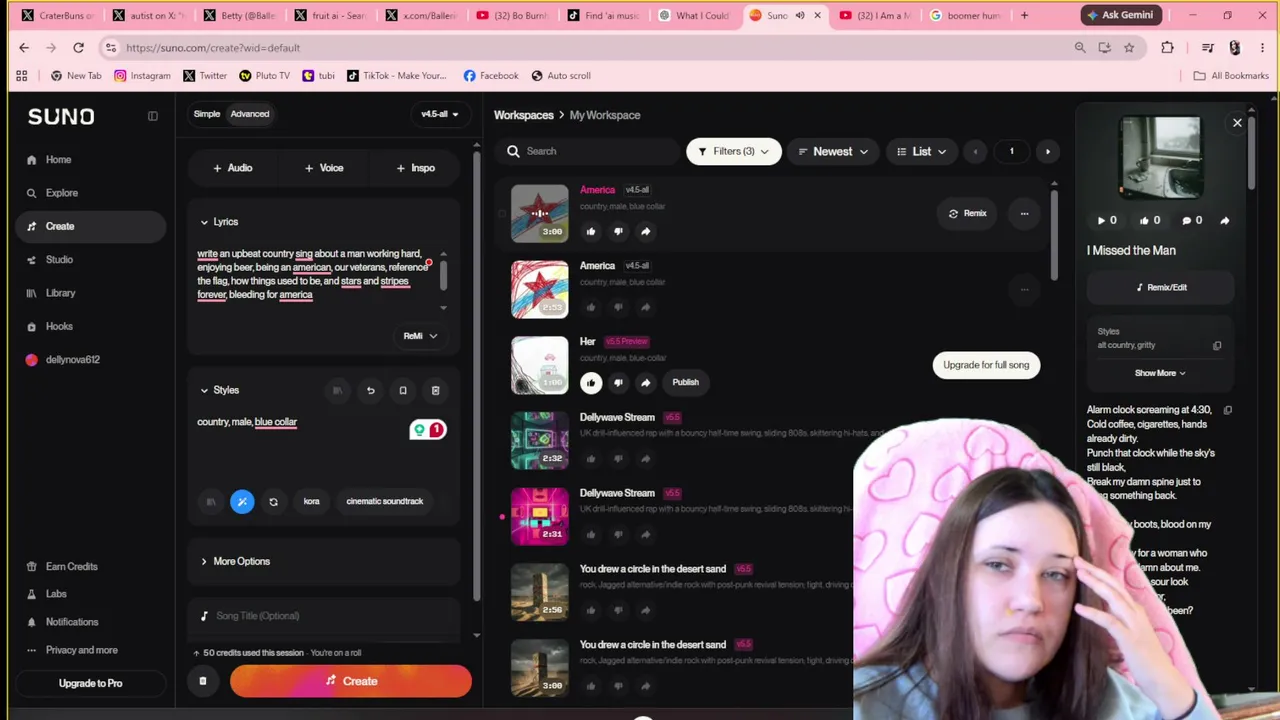
Task: Remix the first America song
Action: click(x=968, y=213)
